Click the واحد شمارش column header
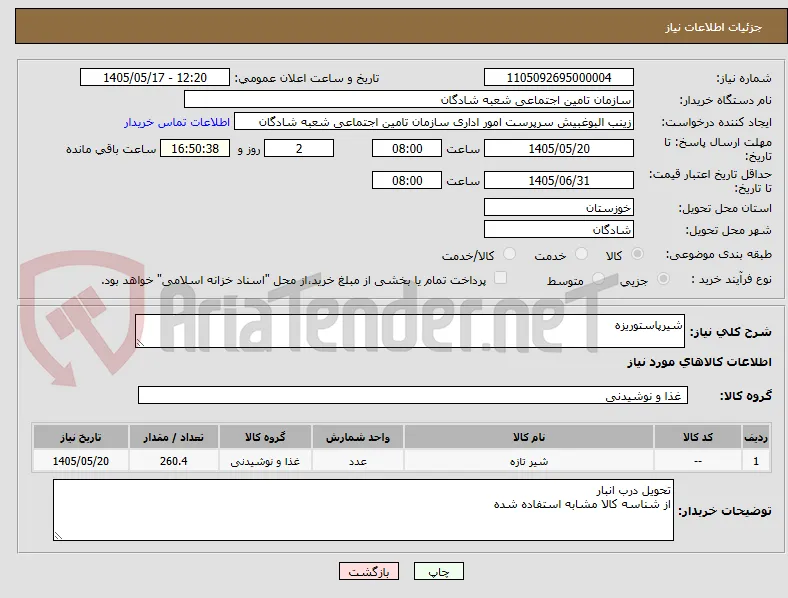The width and height of the screenshot is (788, 598). point(358,437)
